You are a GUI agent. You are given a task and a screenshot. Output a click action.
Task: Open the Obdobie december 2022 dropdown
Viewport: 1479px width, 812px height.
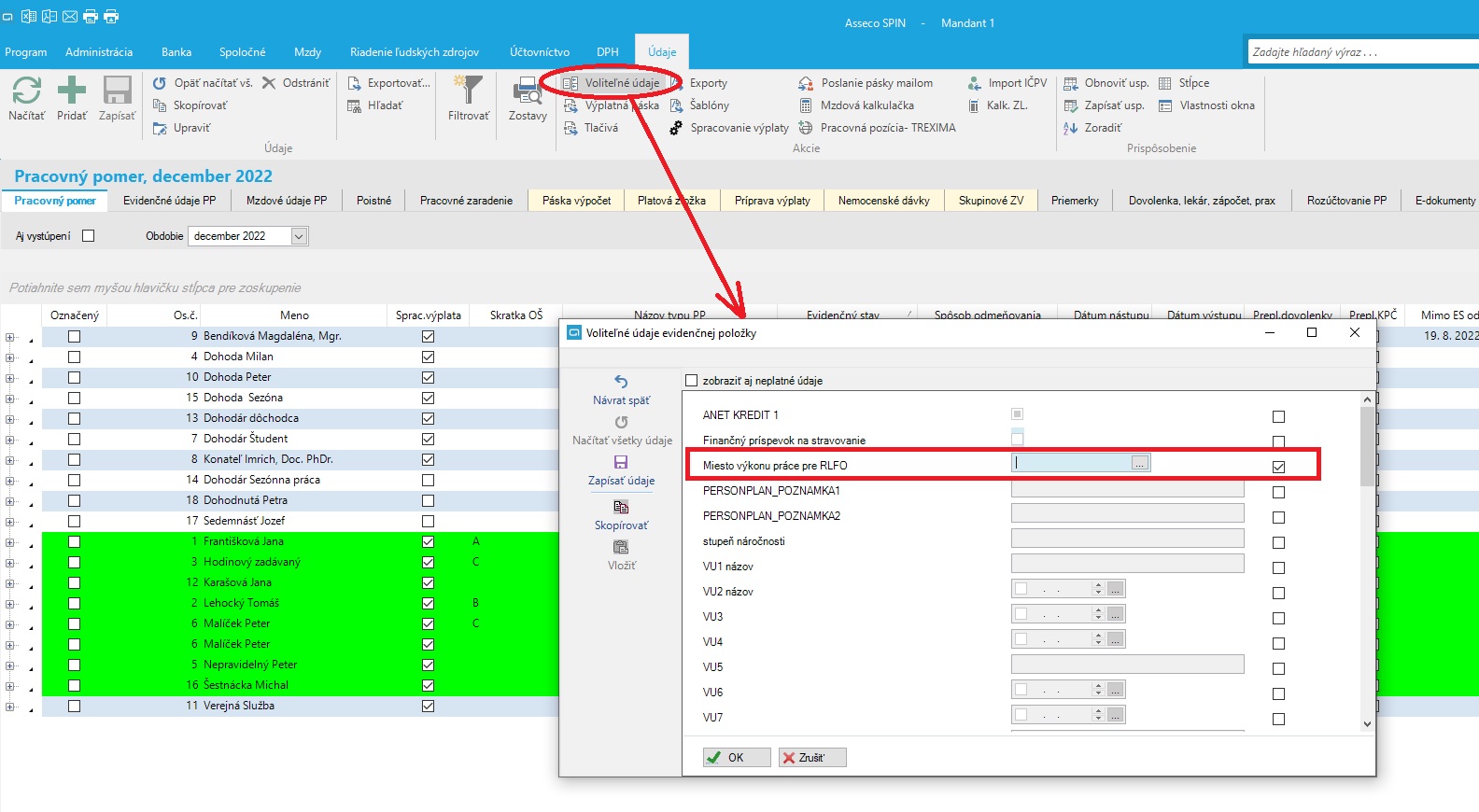click(299, 236)
